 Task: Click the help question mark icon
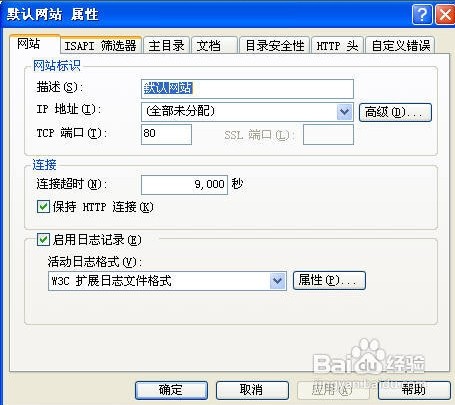point(422,15)
